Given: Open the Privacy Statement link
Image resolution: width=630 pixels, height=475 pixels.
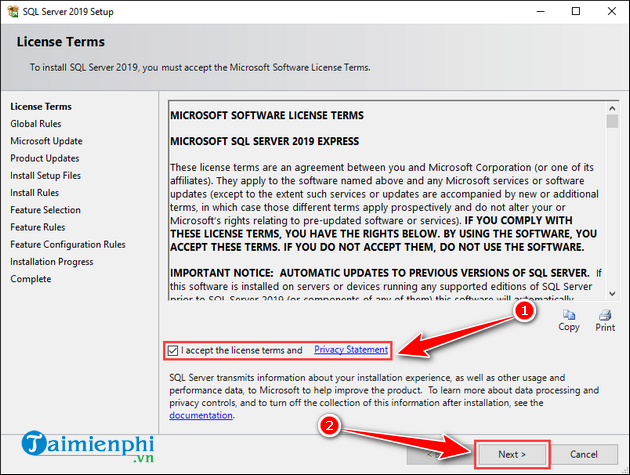Looking at the screenshot, I should click(x=351, y=350).
